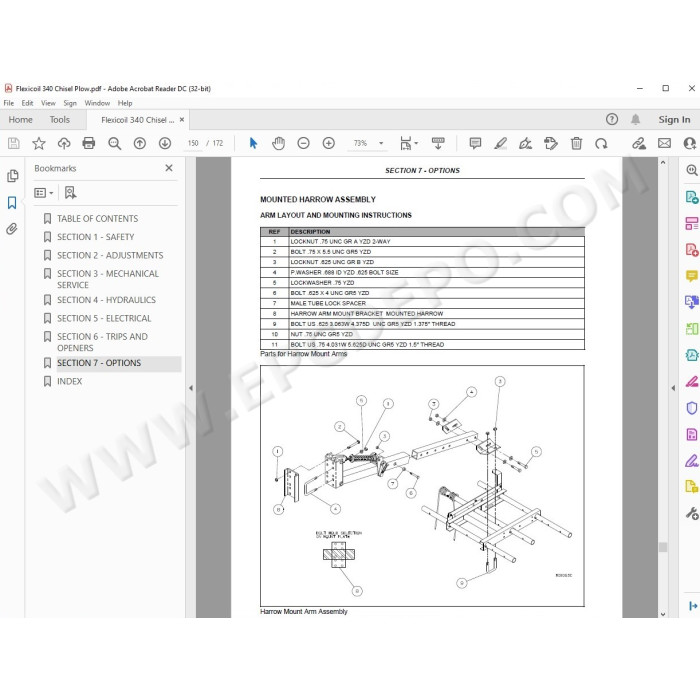Open the Sign document pen tool
This screenshot has width=700, height=700.
pyautogui.click(x=525, y=143)
